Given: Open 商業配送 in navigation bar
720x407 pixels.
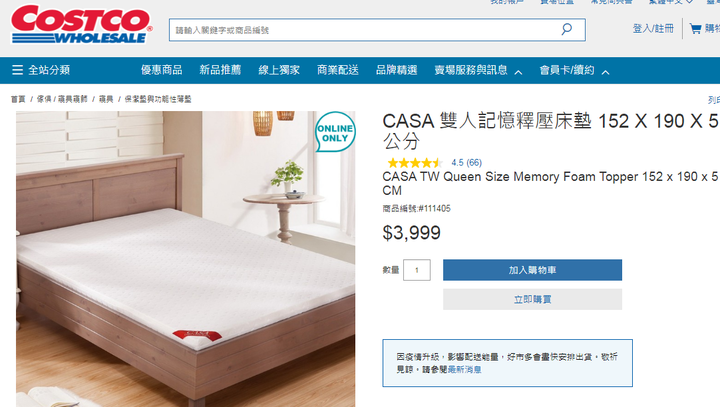Looking at the screenshot, I should click(x=338, y=70).
